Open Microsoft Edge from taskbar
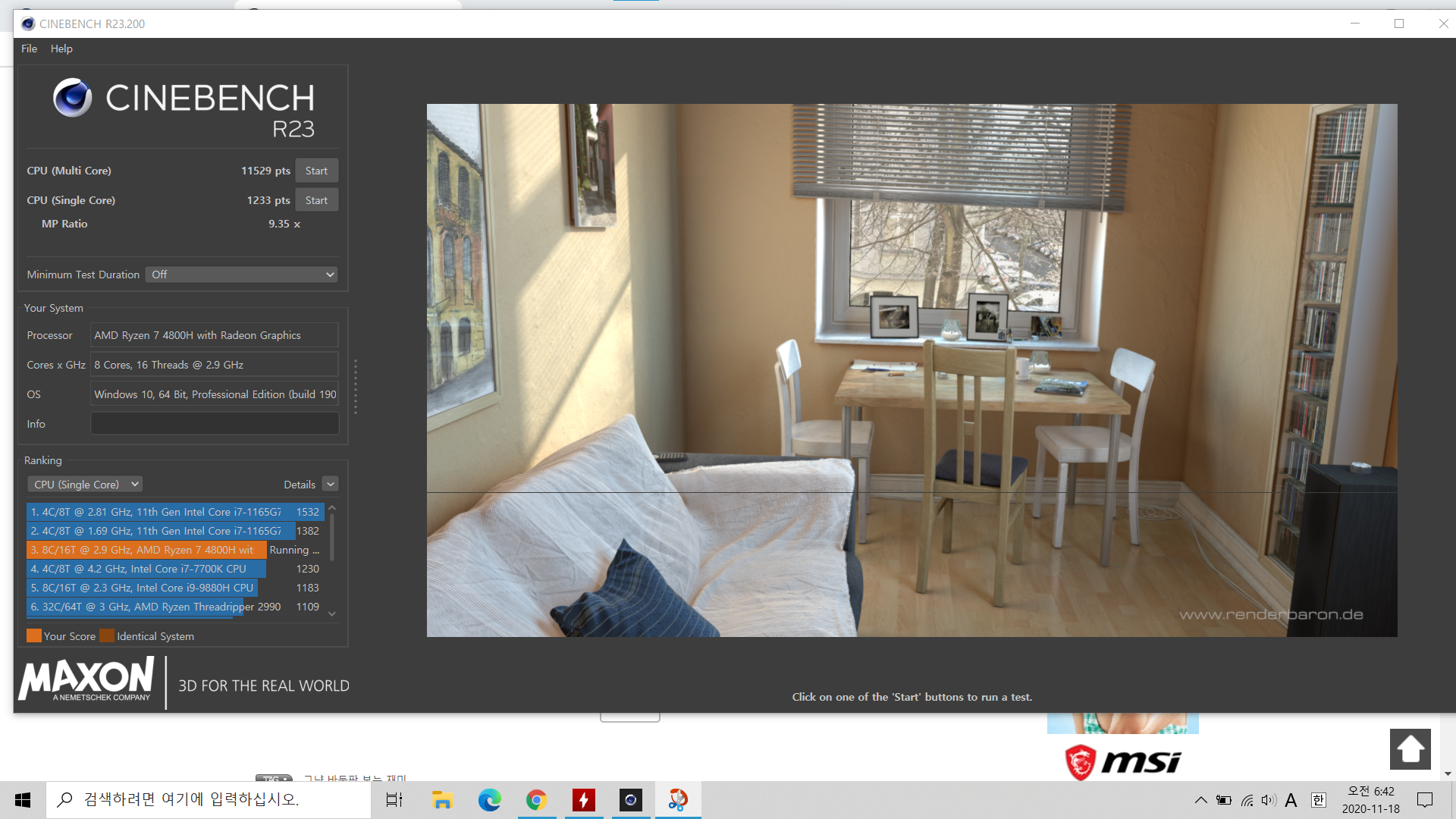The width and height of the screenshot is (1456, 819). (x=489, y=800)
